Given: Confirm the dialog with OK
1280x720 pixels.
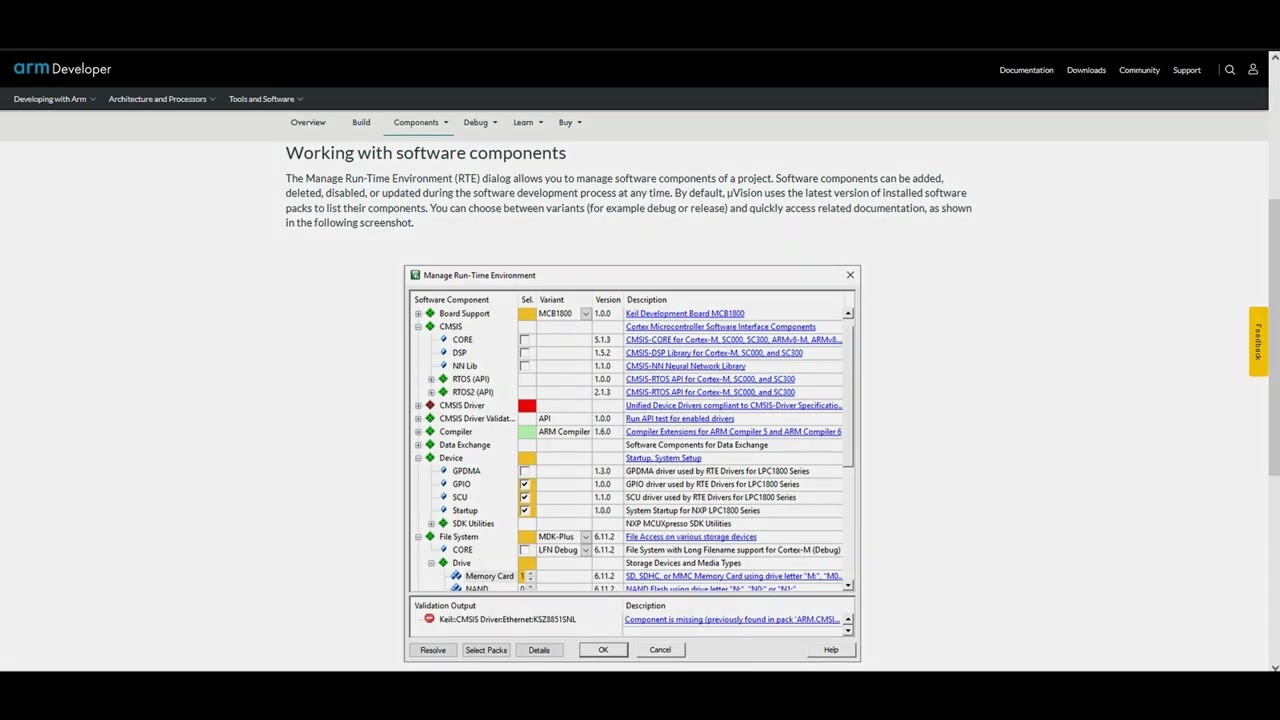Looking at the screenshot, I should click(603, 650).
